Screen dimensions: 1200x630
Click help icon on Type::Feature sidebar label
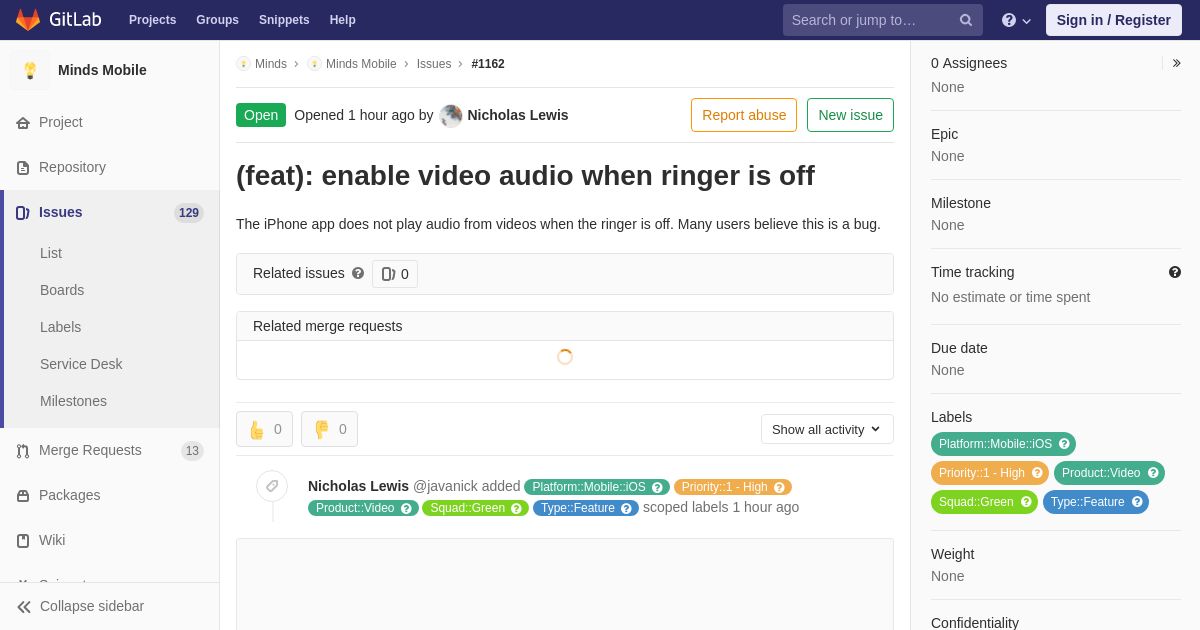(x=1137, y=502)
